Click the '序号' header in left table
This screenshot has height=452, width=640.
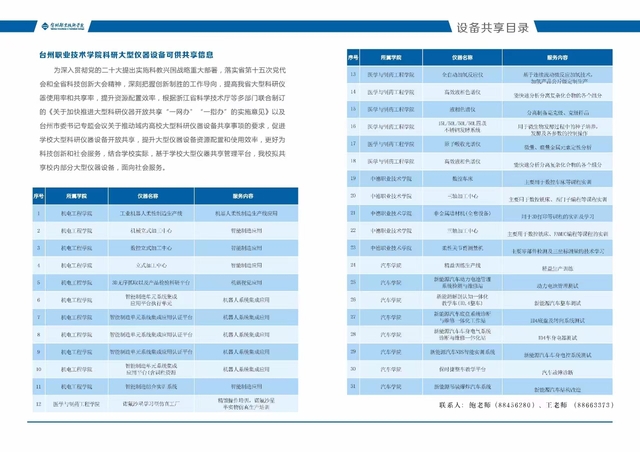click(x=39, y=196)
